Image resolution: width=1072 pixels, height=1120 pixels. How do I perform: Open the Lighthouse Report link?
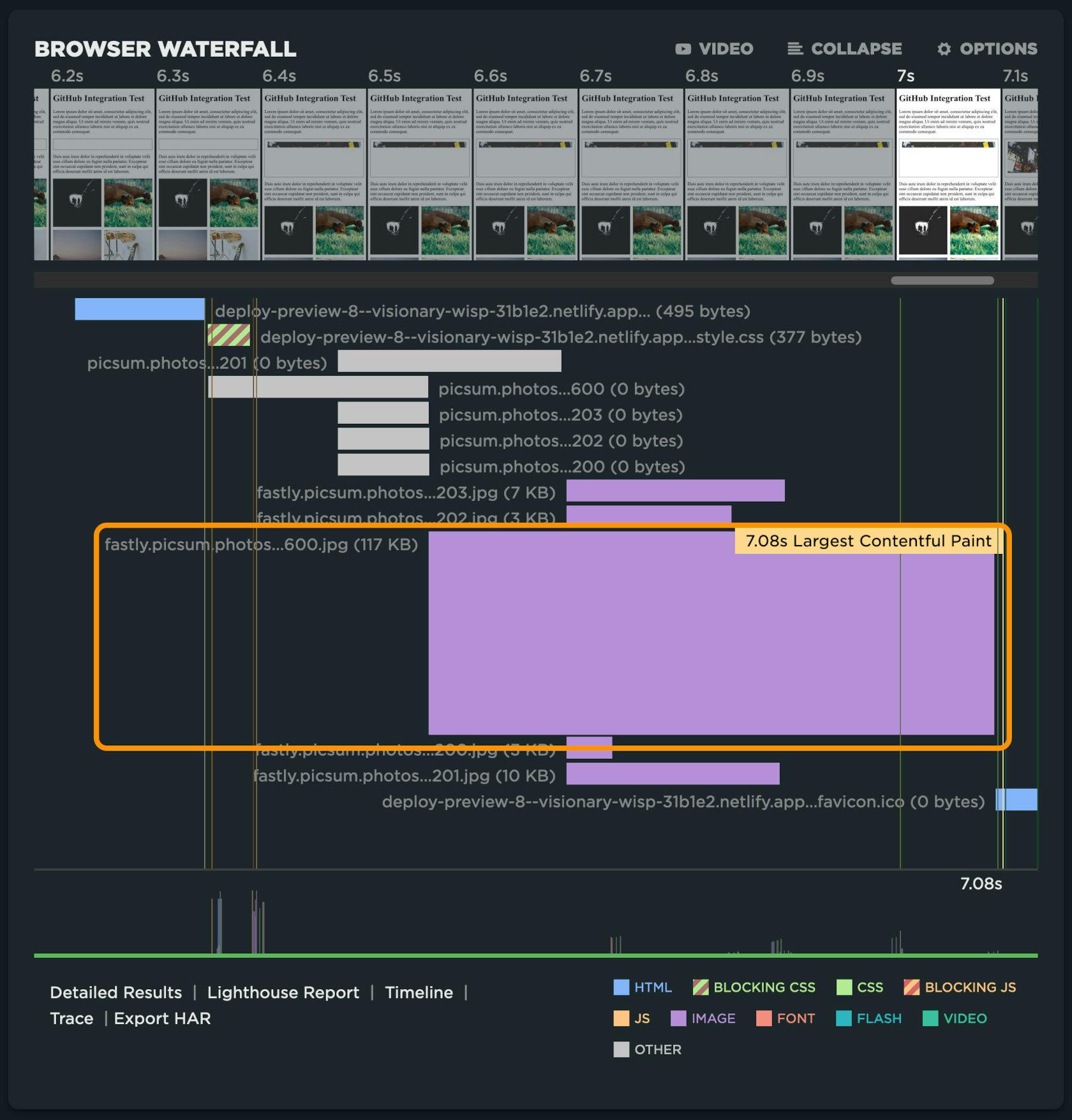pyautogui.click(x=283, y=992)
